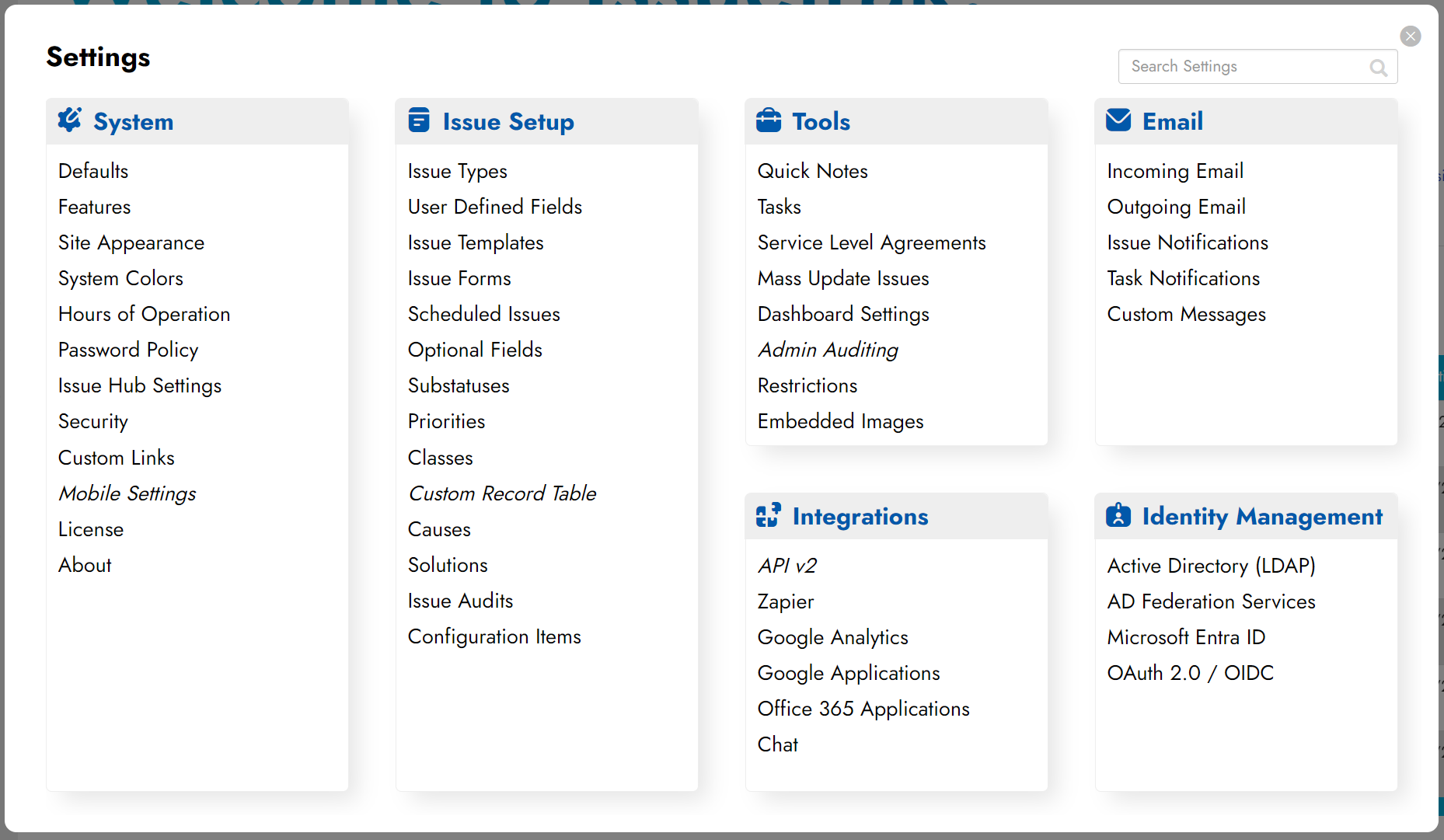Open Custom Record Table
This screenshot has height=840, width=1444.
(x=502, y=493)
